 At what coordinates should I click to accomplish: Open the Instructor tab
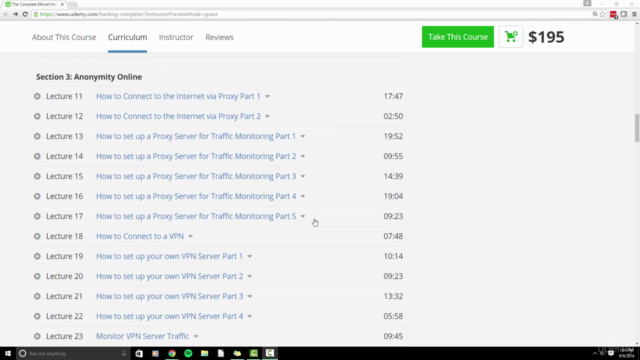tap(176, 37)
